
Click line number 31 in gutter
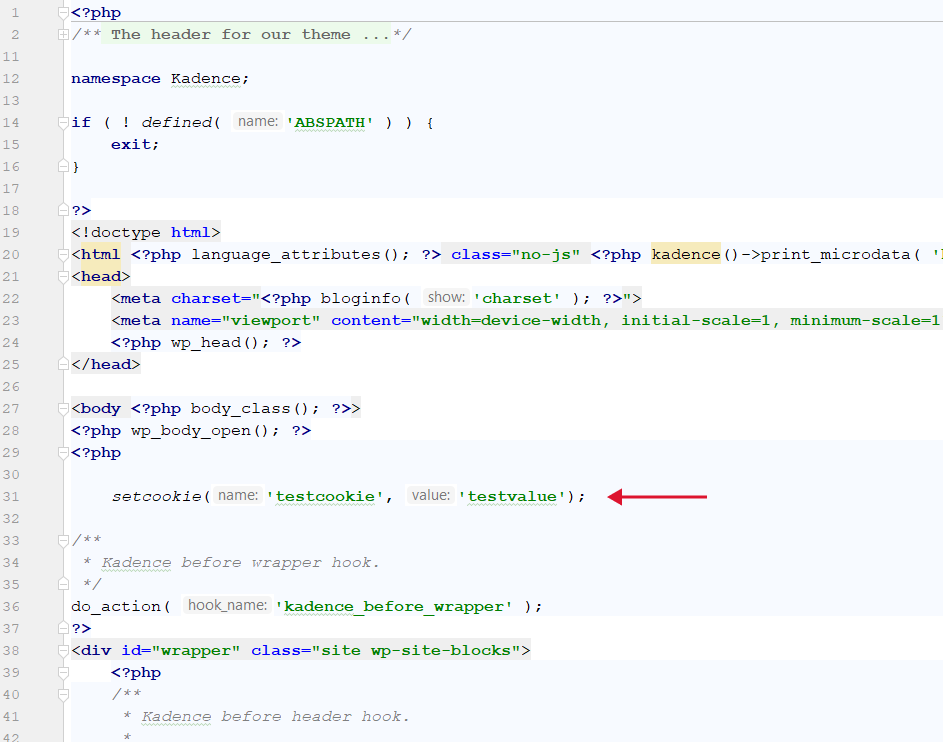click(11, 497)
